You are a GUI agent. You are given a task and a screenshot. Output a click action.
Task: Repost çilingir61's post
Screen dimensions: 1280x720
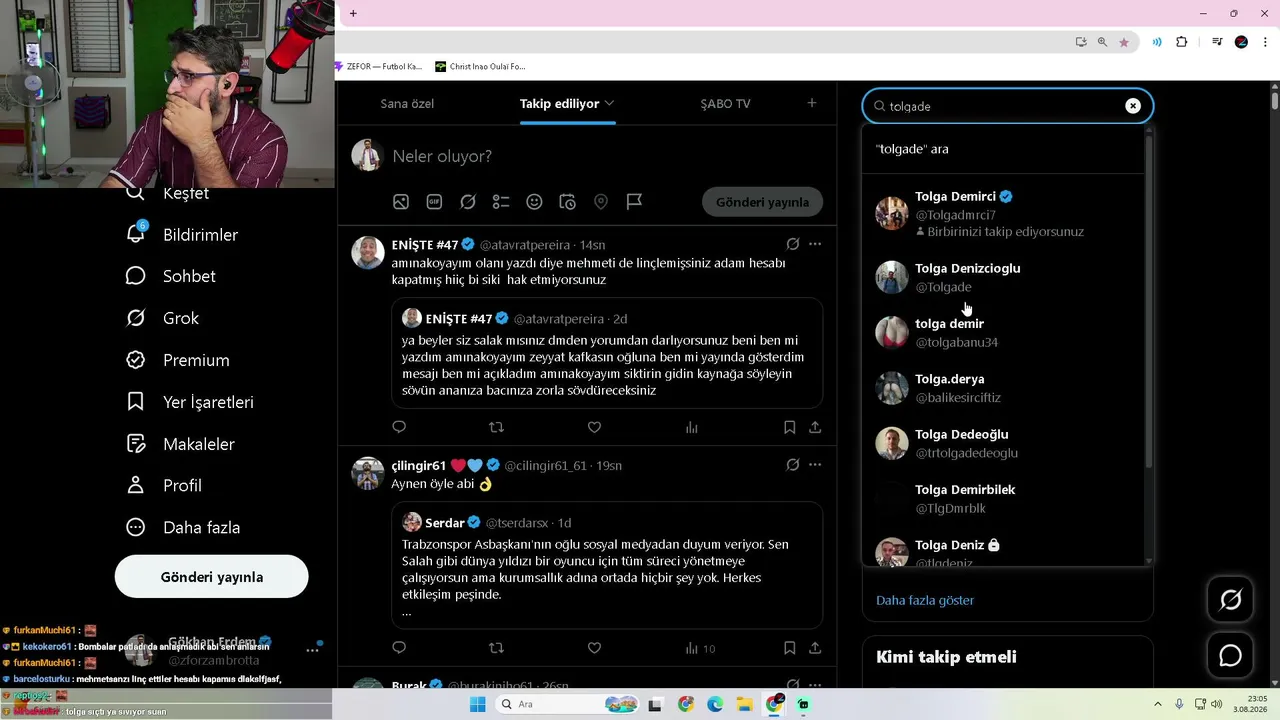pyautogui.click(x=496, y=648)
